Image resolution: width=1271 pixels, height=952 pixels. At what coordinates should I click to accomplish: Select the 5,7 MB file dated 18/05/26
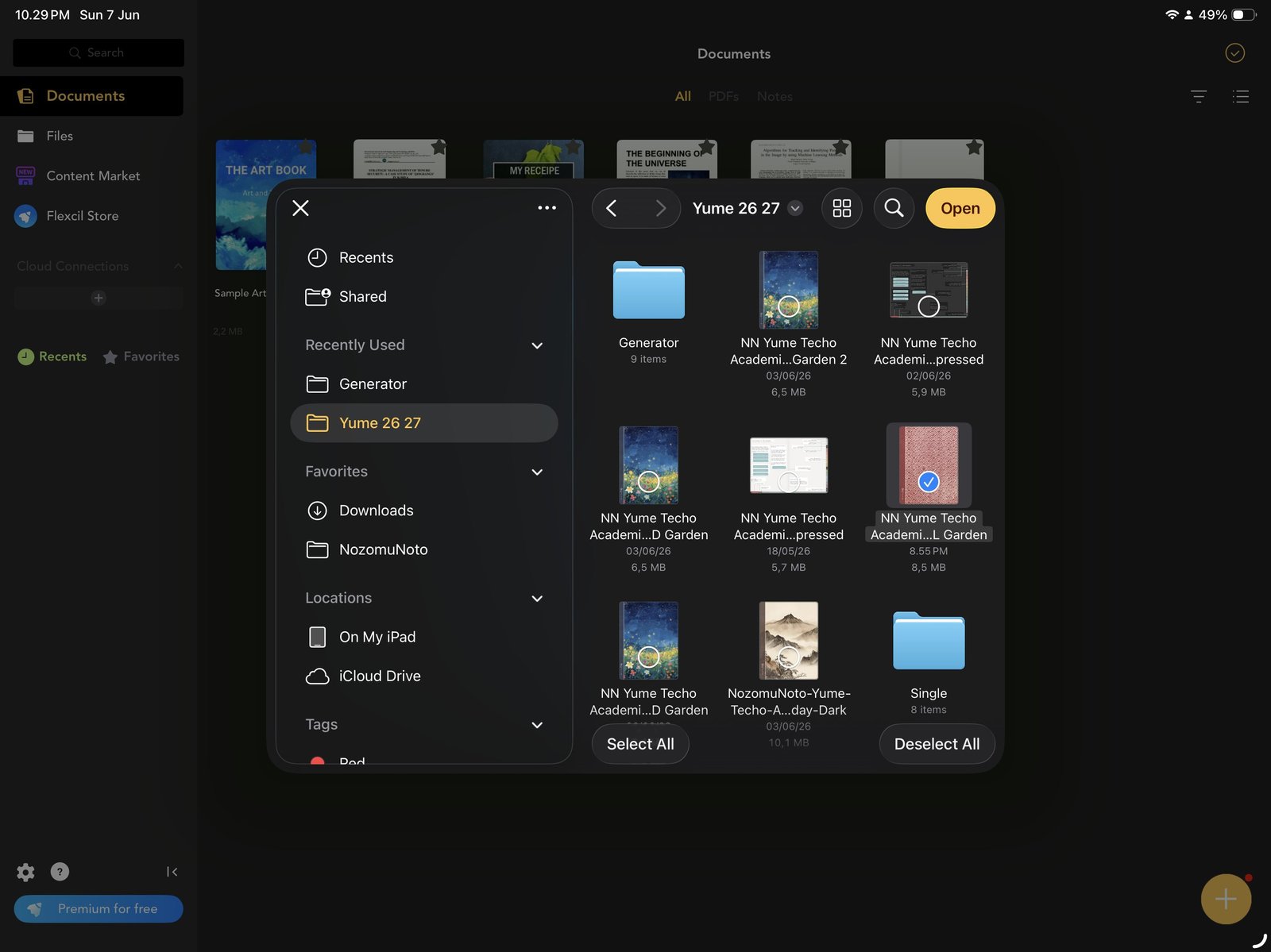click(x=789, y=465)
